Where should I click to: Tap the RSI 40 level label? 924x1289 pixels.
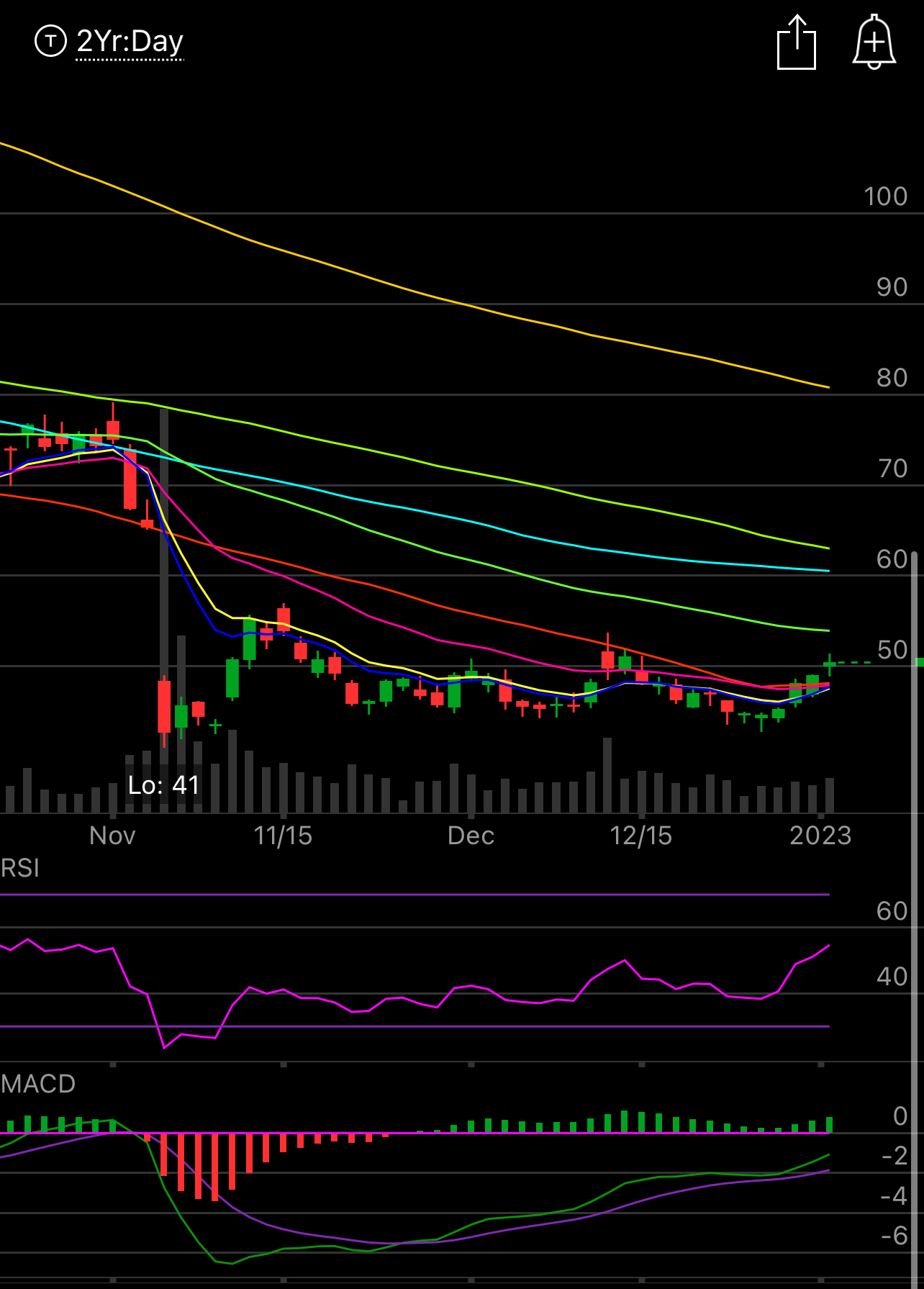[892, 977]
